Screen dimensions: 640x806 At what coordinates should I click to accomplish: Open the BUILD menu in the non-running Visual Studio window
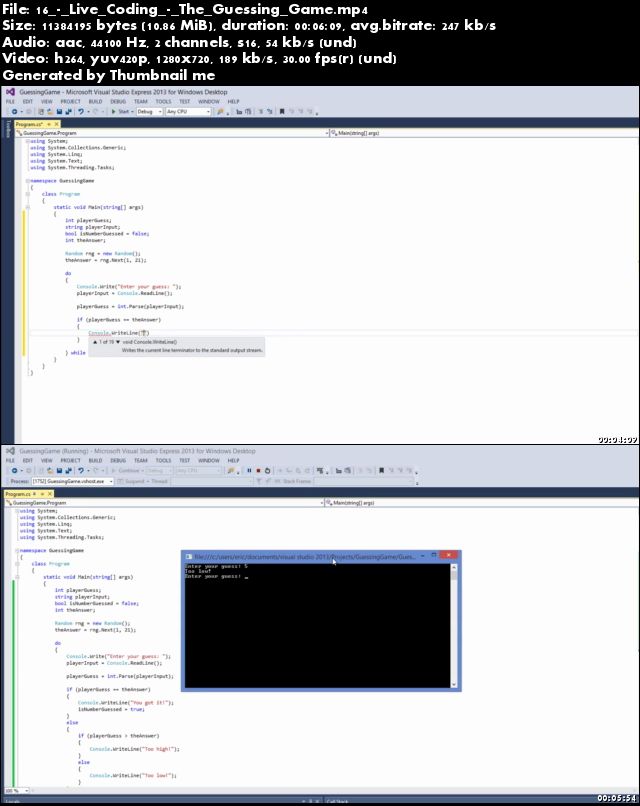96,102
